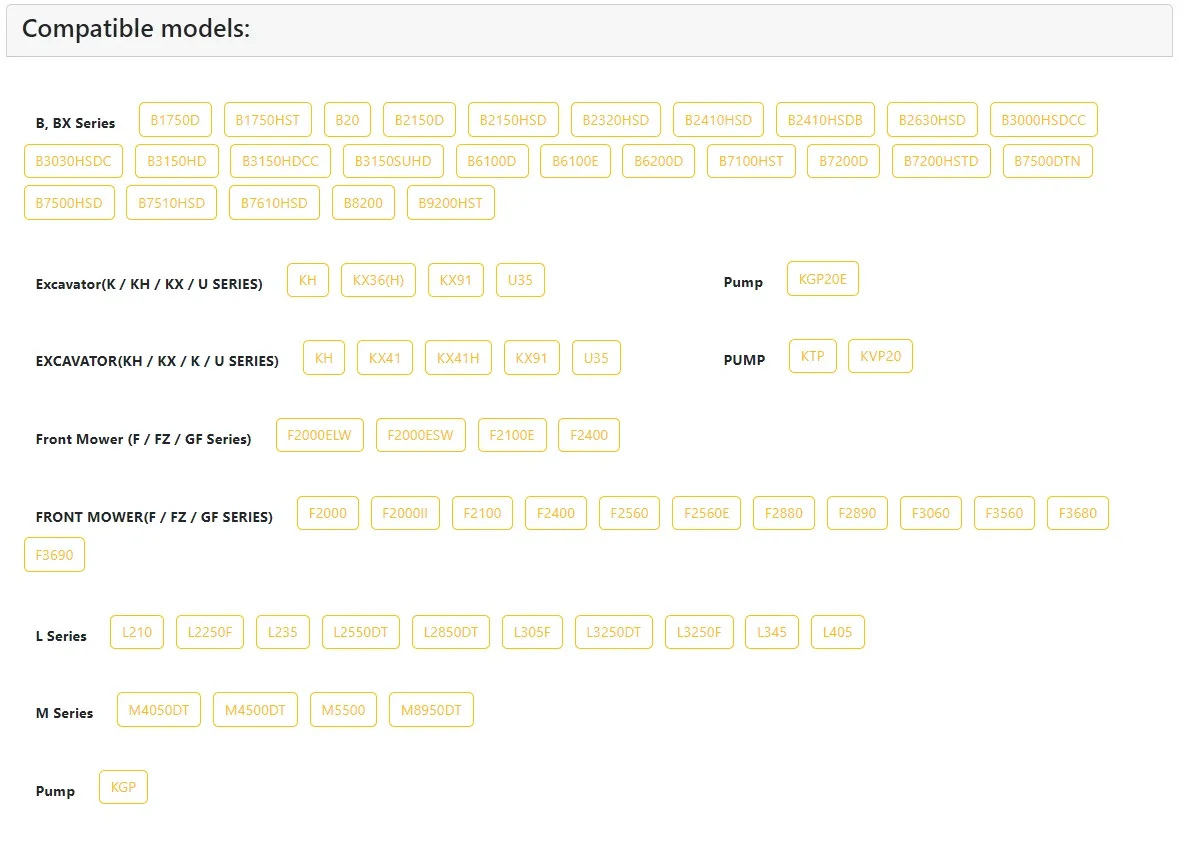Choose the B7500DTN model tag
1186x864 pixels.
pyautogui.click(x=1047, y=161)
